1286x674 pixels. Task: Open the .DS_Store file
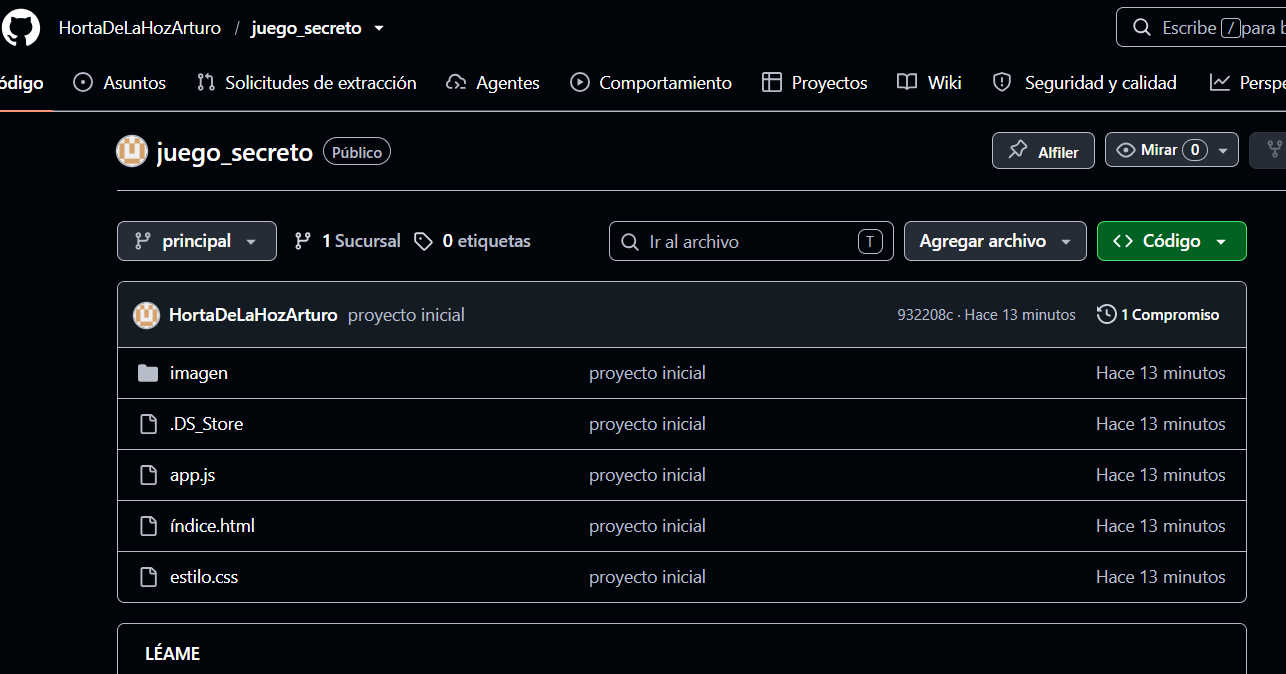pyautogui.click(x=207, y=424)
